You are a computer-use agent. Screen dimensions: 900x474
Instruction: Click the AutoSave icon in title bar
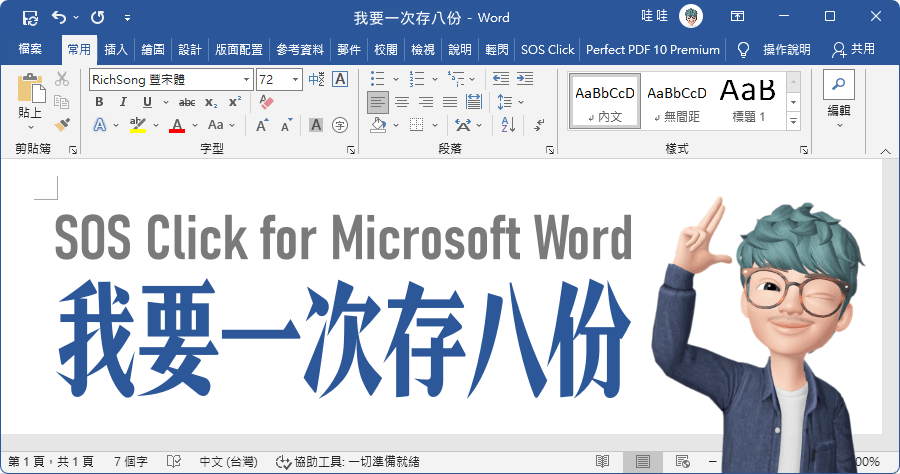(x=30, y=18)
